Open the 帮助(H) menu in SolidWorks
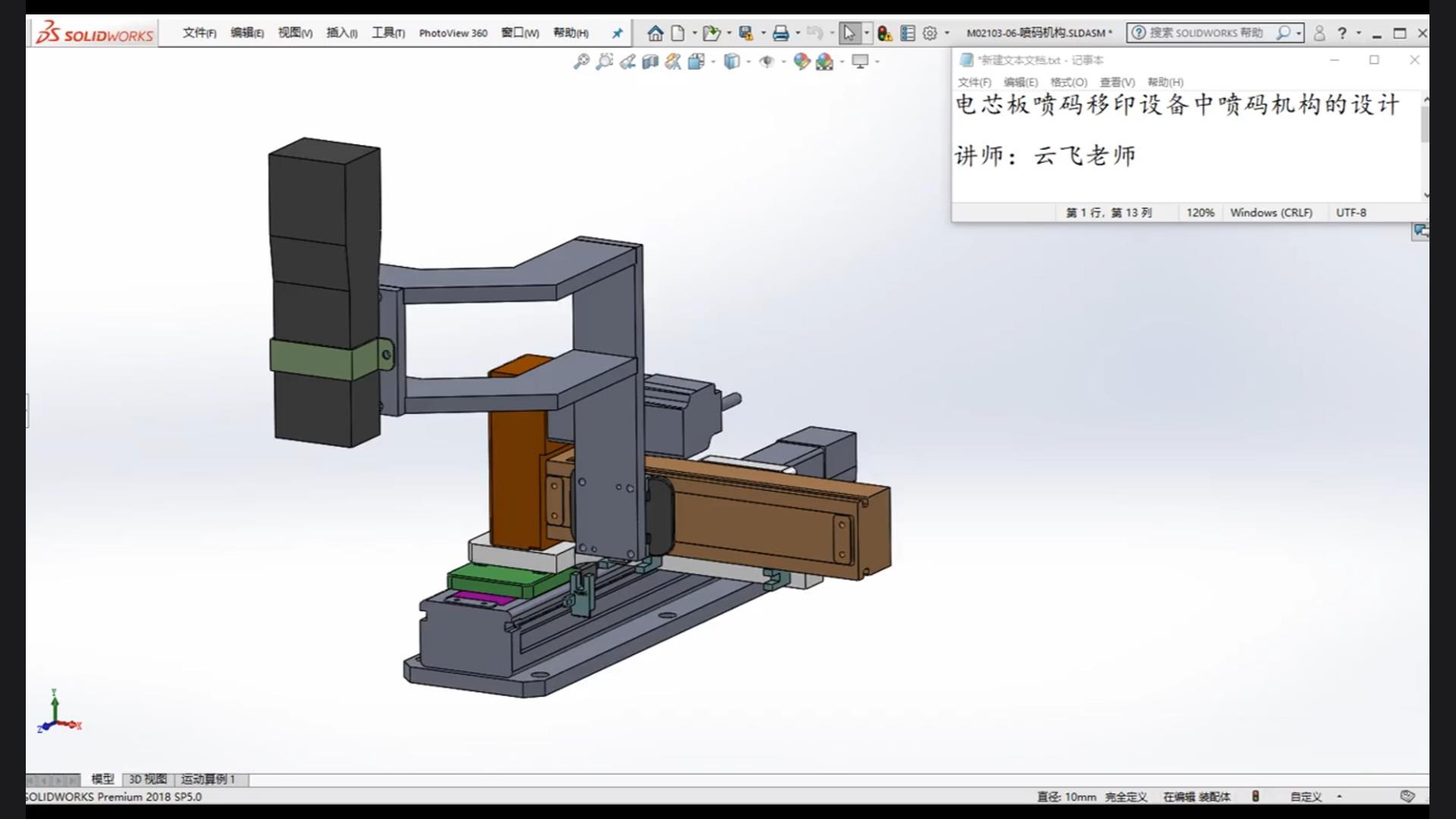The width and height of the screenshot is (1456, 819). (x=571, y=33)
